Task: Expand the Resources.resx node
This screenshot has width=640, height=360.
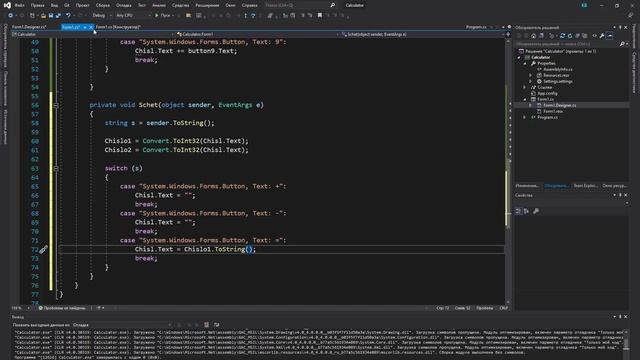Action: pyautogui.click(x=530, y=76)
